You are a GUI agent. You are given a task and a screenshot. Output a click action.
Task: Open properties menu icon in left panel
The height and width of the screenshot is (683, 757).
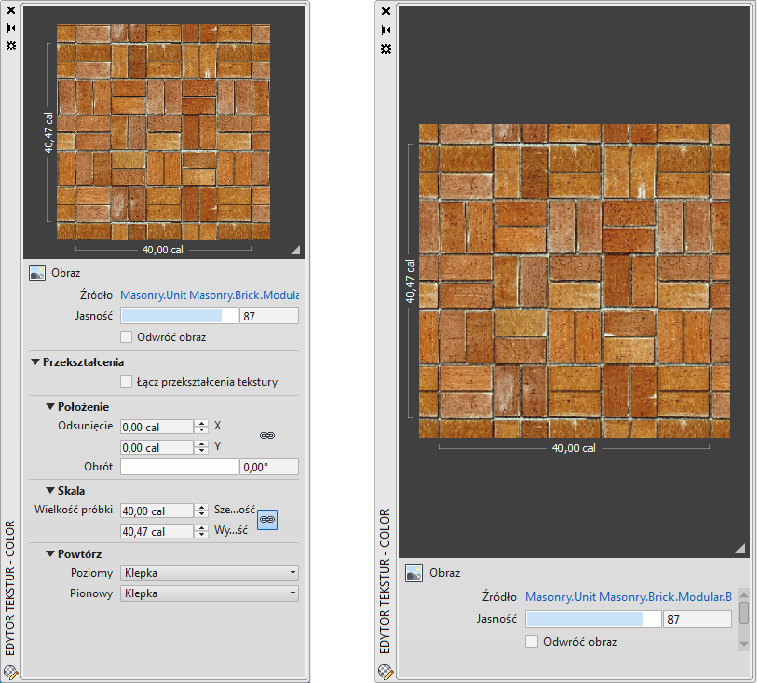[10, 47]
